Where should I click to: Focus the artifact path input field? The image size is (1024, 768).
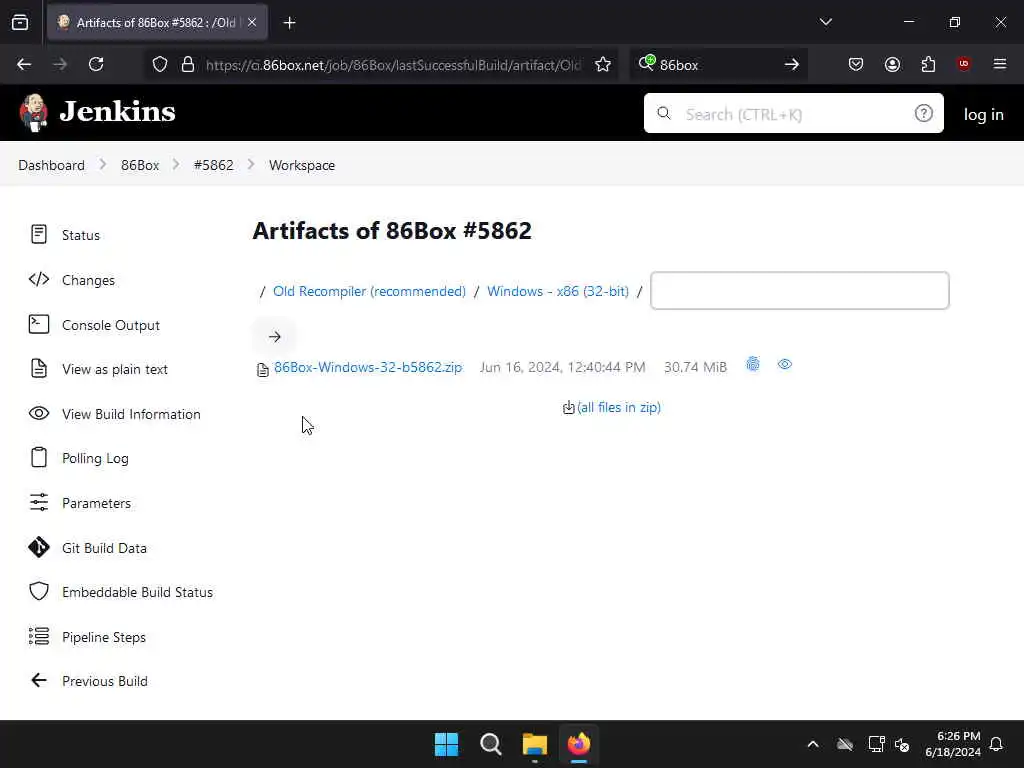(x=799, y=291)
